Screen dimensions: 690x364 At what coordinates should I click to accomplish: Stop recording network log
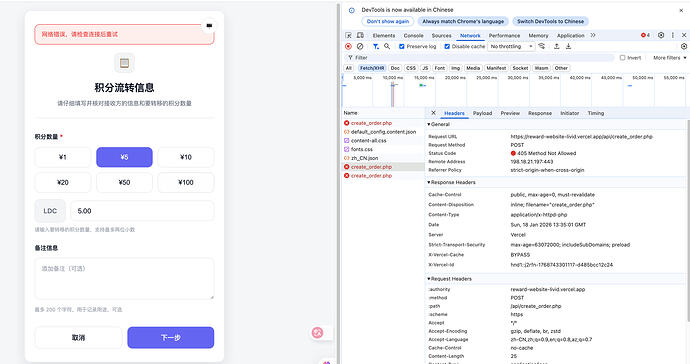click(x=349, y=46)
